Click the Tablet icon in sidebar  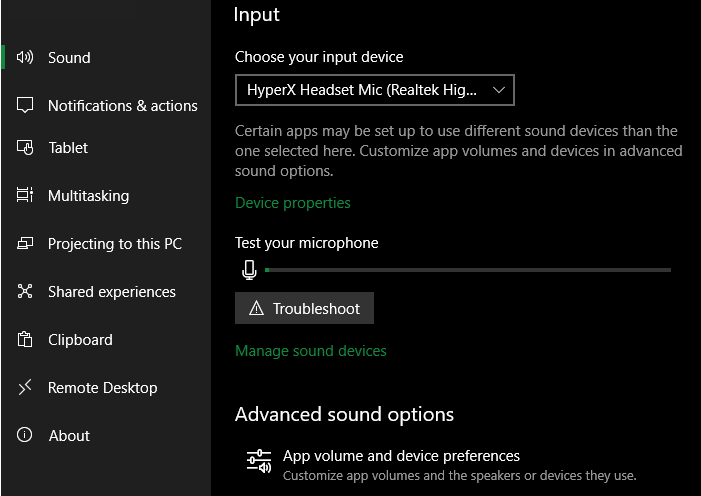point(25,148)
